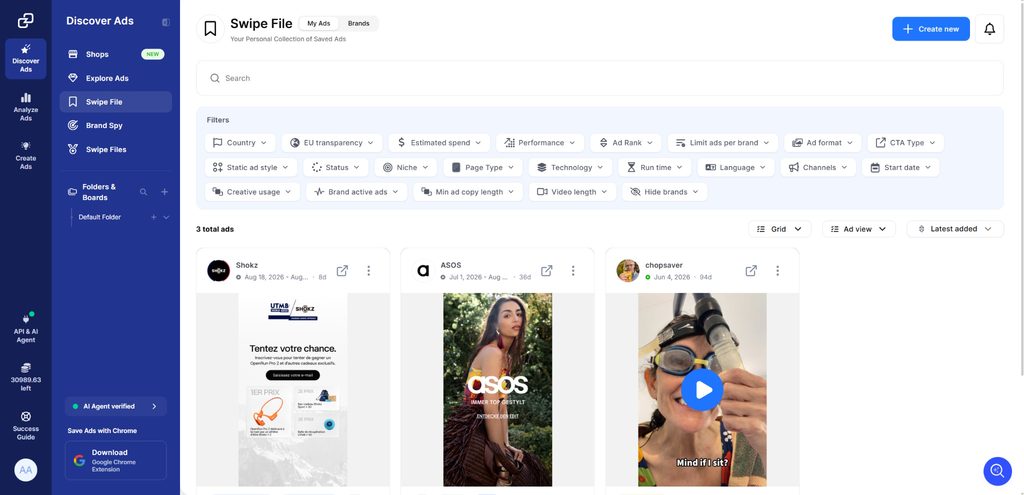Viewport: 1024px width, 495px height.
Task: Open the chopsaver ad external link
Action: click(x=751, y=270)
